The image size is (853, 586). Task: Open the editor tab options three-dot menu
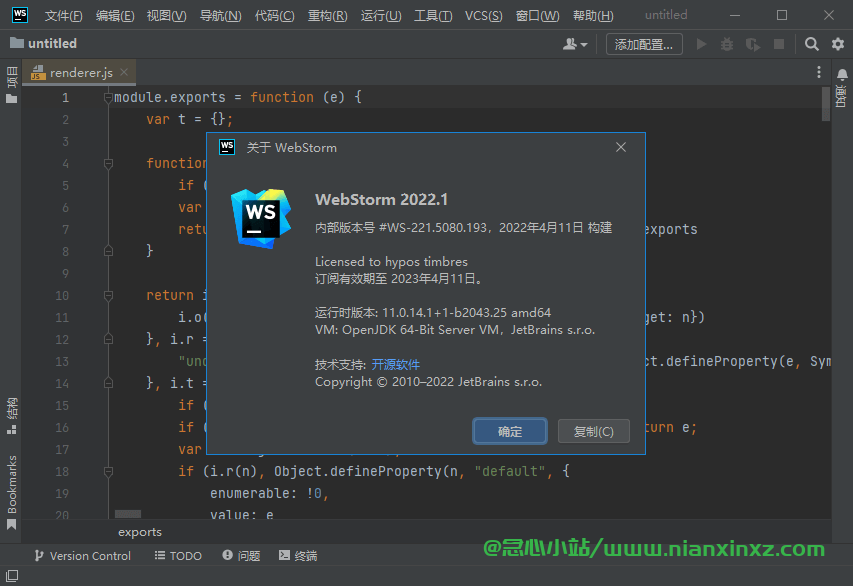(819, 72)
